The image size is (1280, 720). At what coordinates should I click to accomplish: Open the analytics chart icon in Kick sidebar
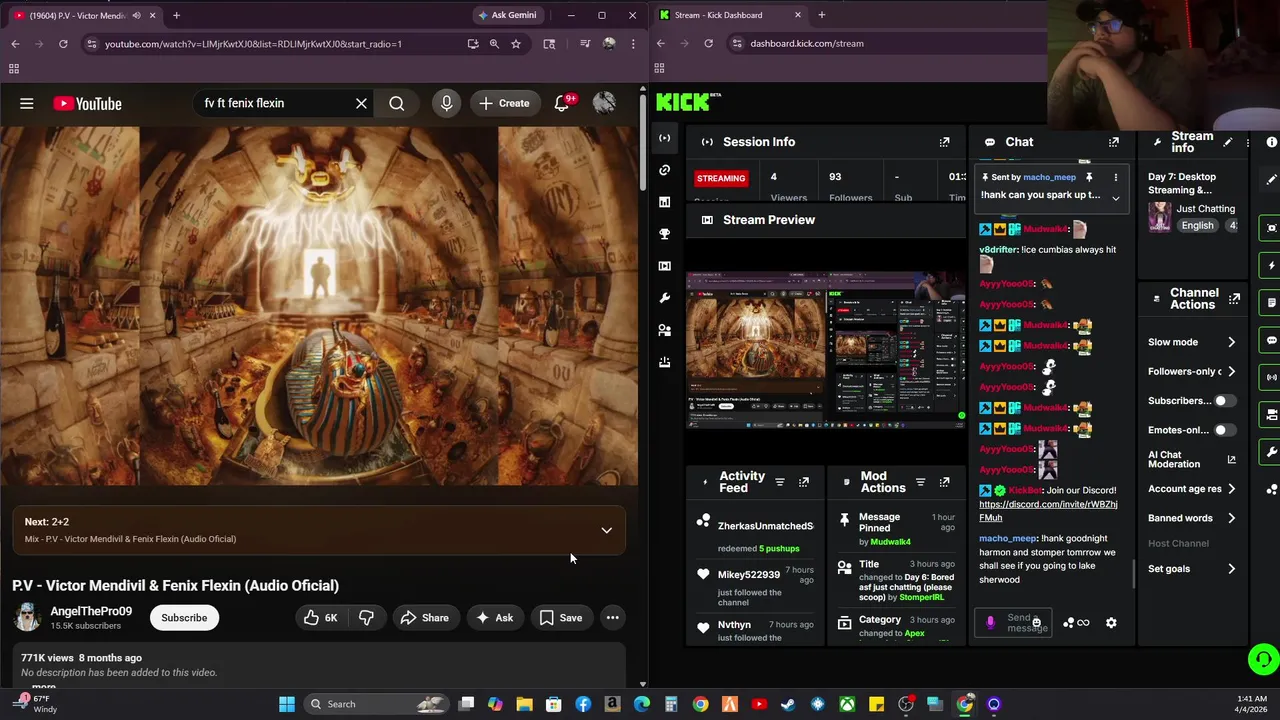(664, 202)
